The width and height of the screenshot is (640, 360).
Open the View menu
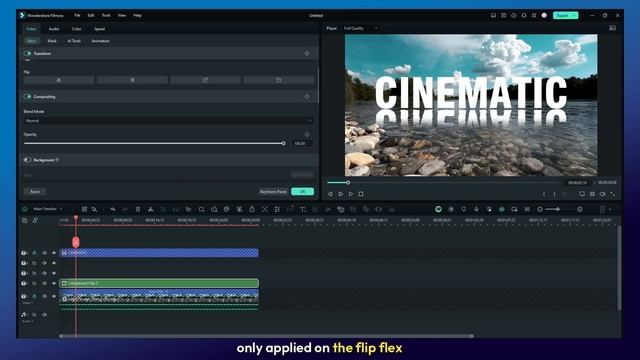122,16
